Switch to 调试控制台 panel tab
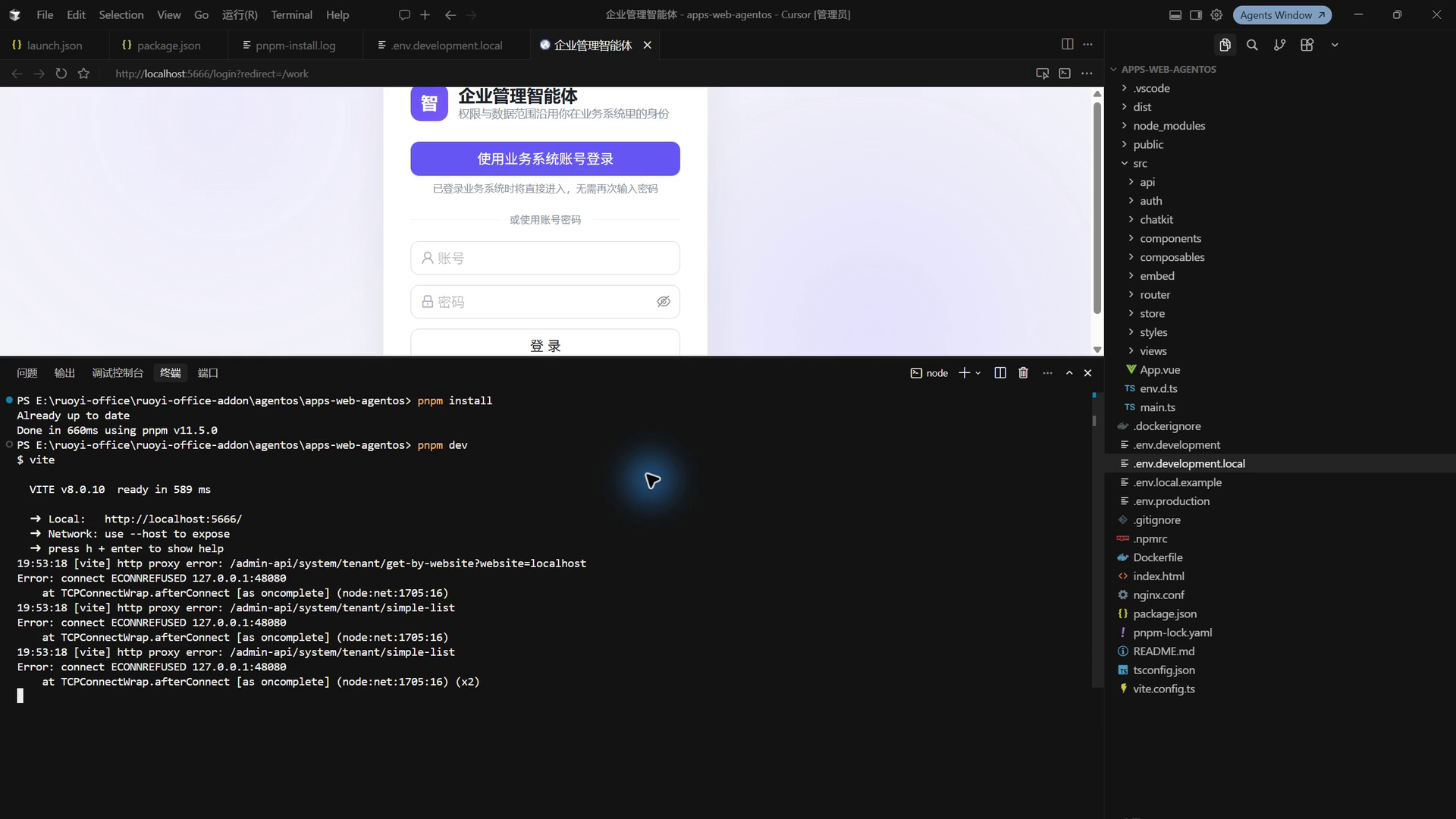The image size is (1456, 819). pos(118,372)
